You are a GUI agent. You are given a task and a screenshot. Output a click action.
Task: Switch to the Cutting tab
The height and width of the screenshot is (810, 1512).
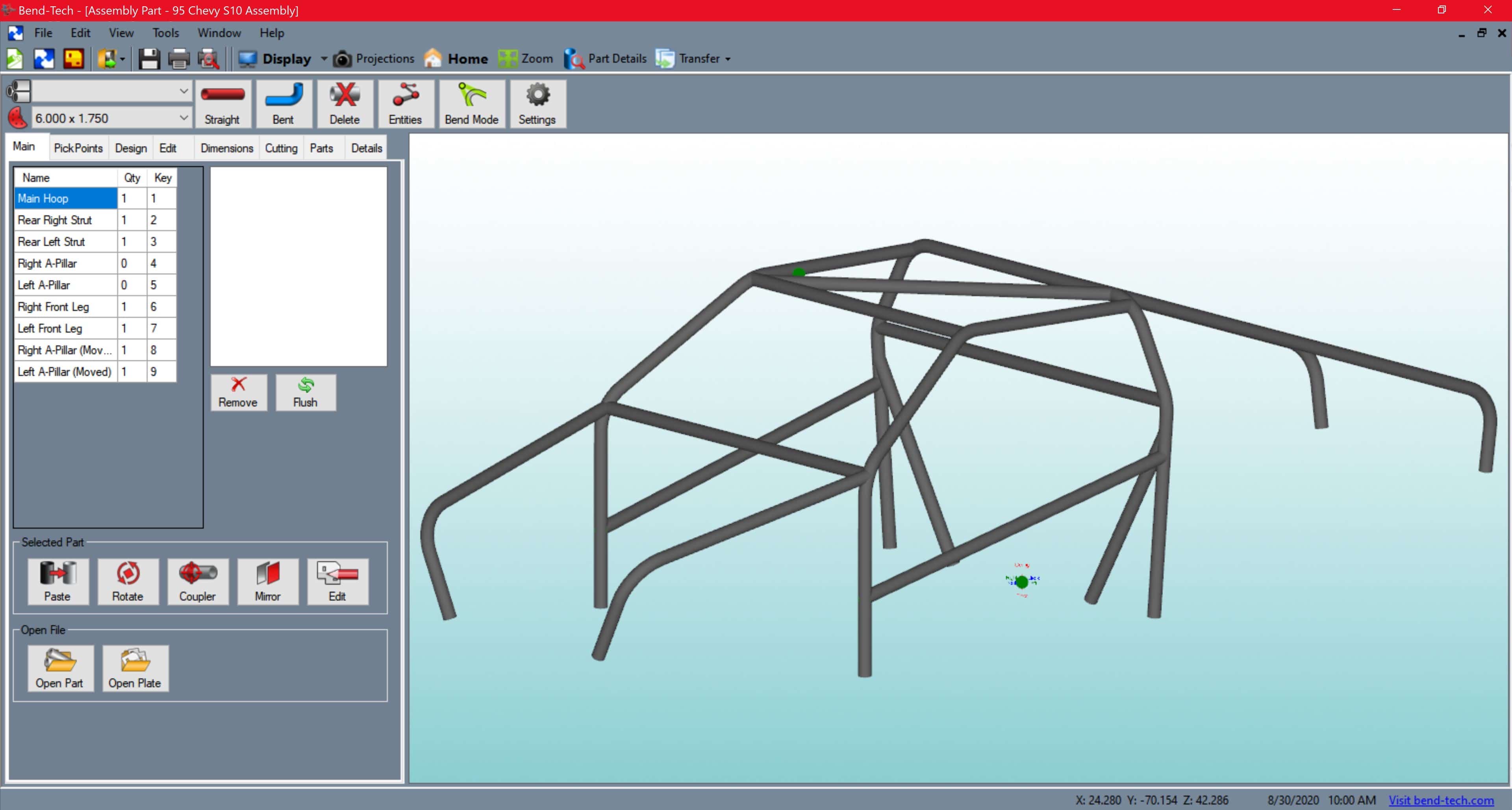(281, 148)
